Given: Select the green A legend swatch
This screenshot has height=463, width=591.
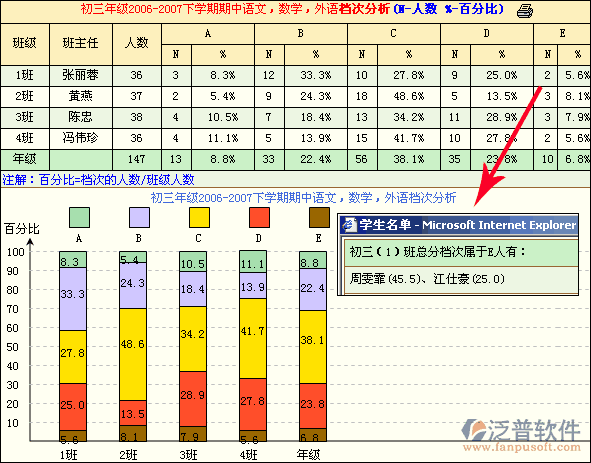Looking at the screenshot, I should (x=79, y=218).
